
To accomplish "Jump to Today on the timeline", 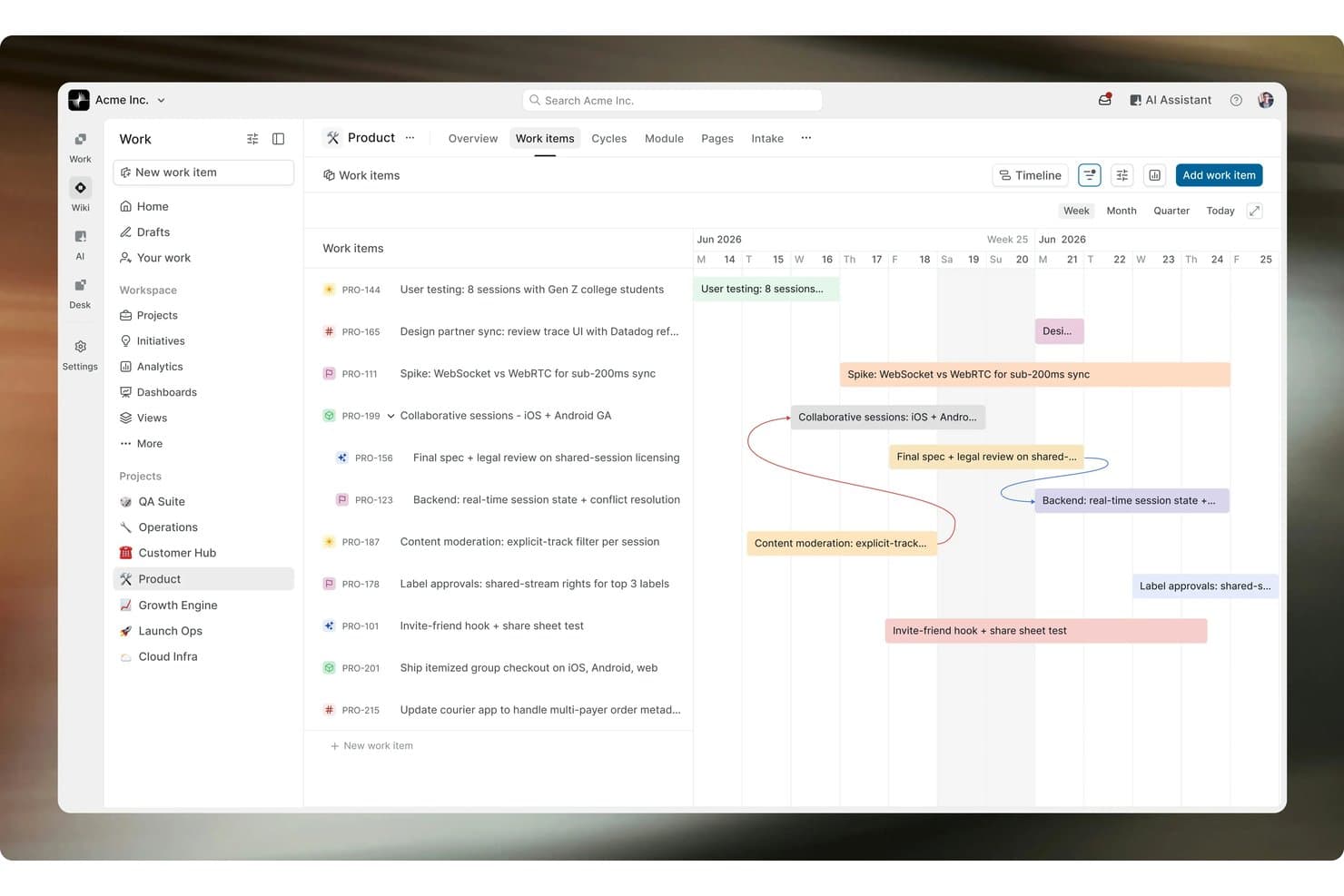I will 1220,211.
